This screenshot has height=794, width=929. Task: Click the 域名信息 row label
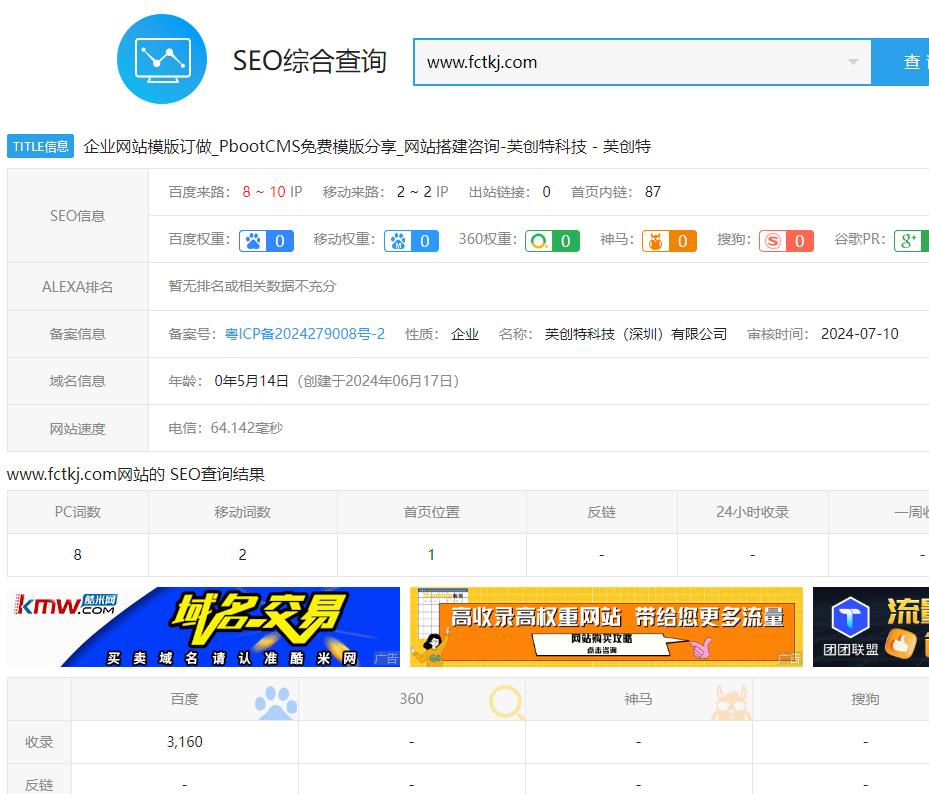tap(78, 381)
